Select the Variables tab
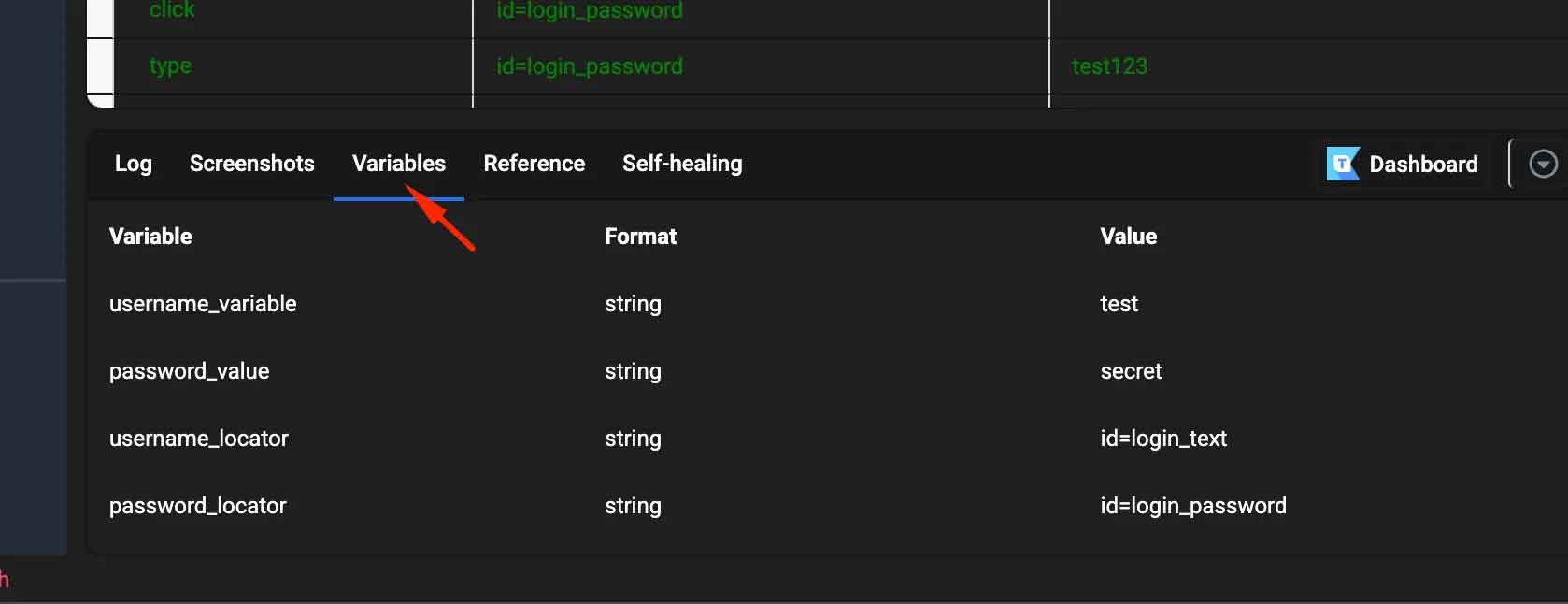Image resolution: width=1568 pixels, height=604 pixels. tap(399, 164)
